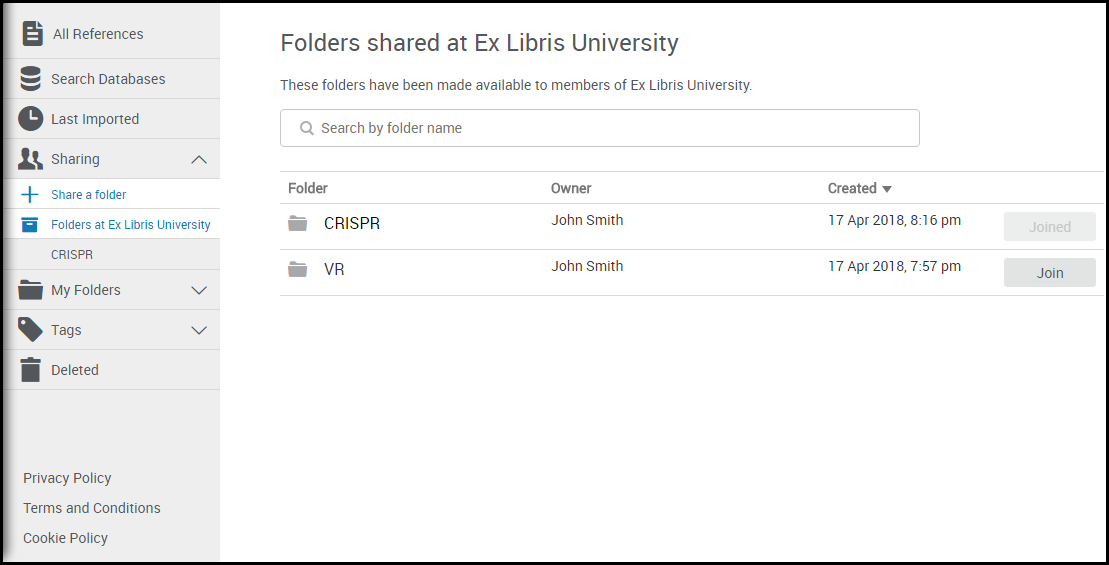Screen dimensions: 1109x565
Task: Open the Cookie Policy link
Action: point(65,538)
